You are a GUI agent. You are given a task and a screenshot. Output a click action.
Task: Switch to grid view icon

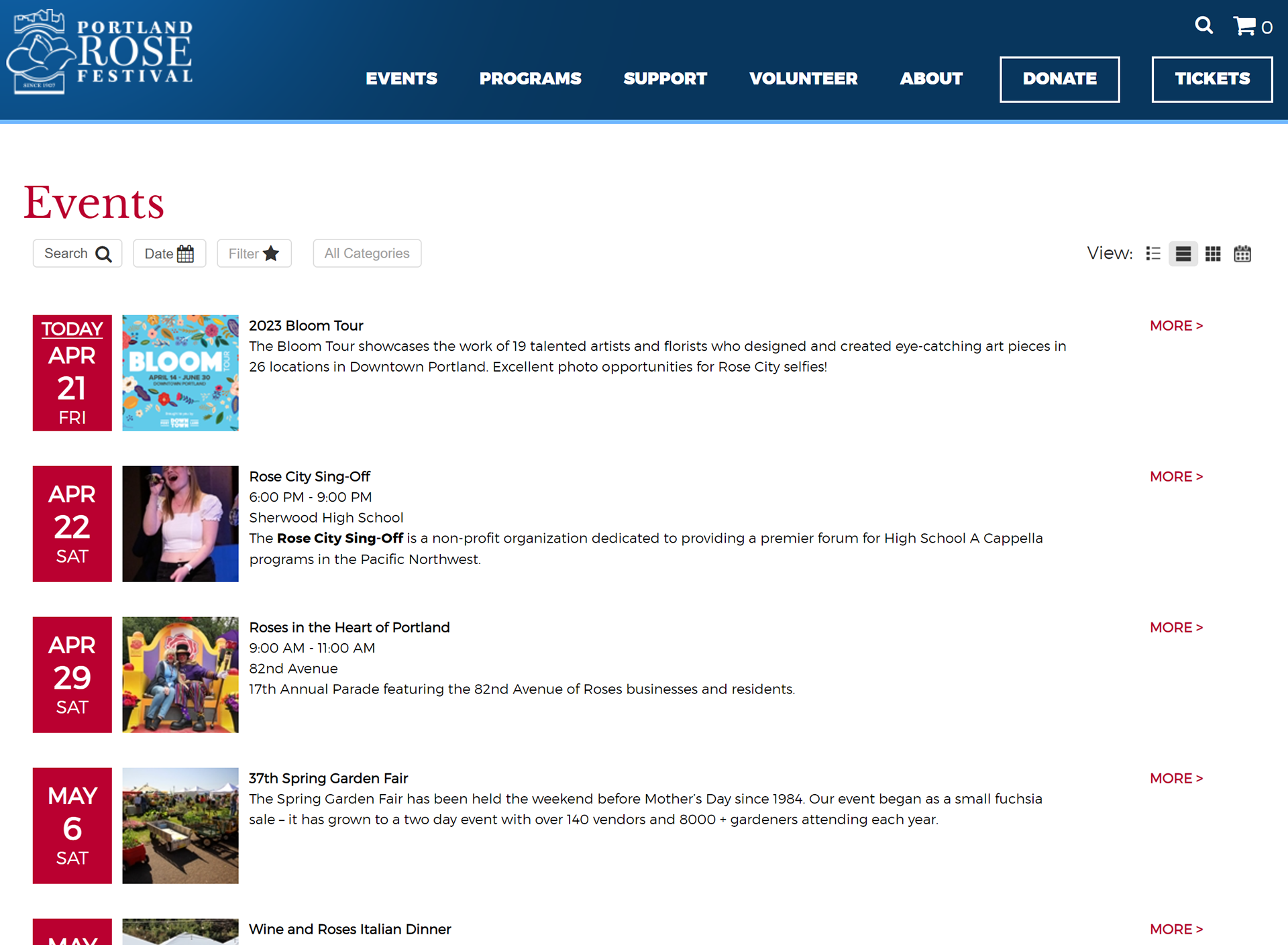(x=1212, y=254)
